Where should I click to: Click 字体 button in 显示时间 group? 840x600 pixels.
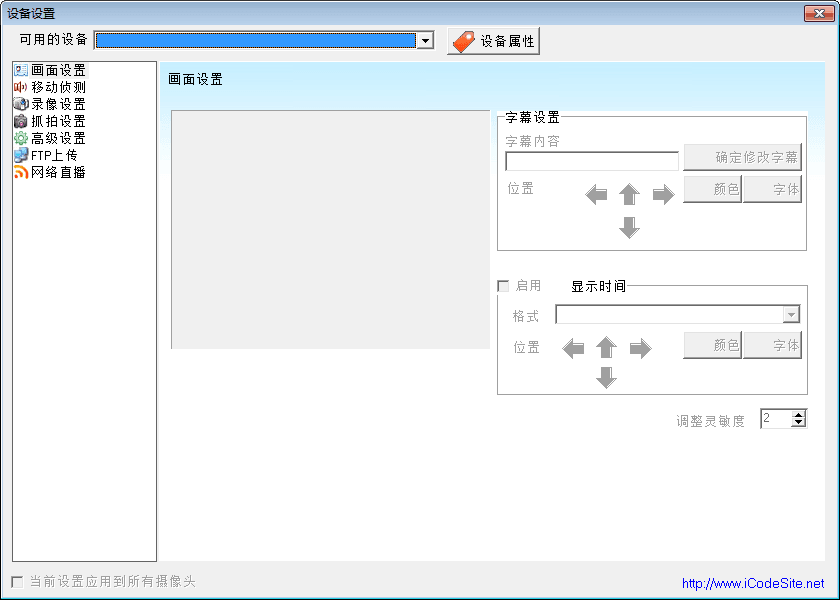click(772, 345)
